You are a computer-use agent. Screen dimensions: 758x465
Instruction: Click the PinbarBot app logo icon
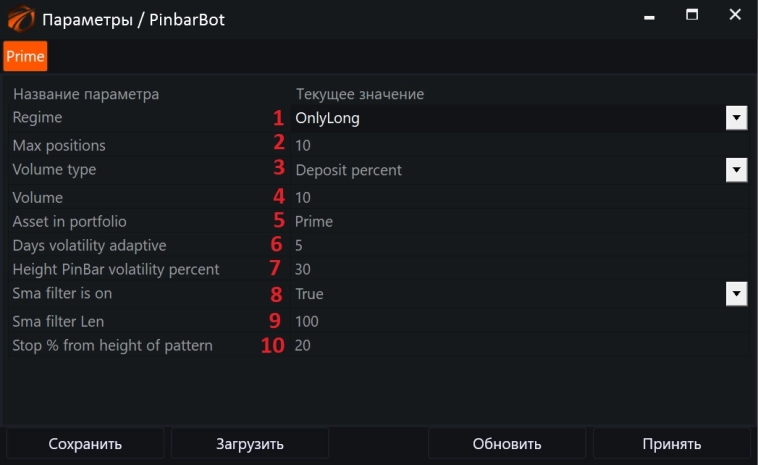20,19
